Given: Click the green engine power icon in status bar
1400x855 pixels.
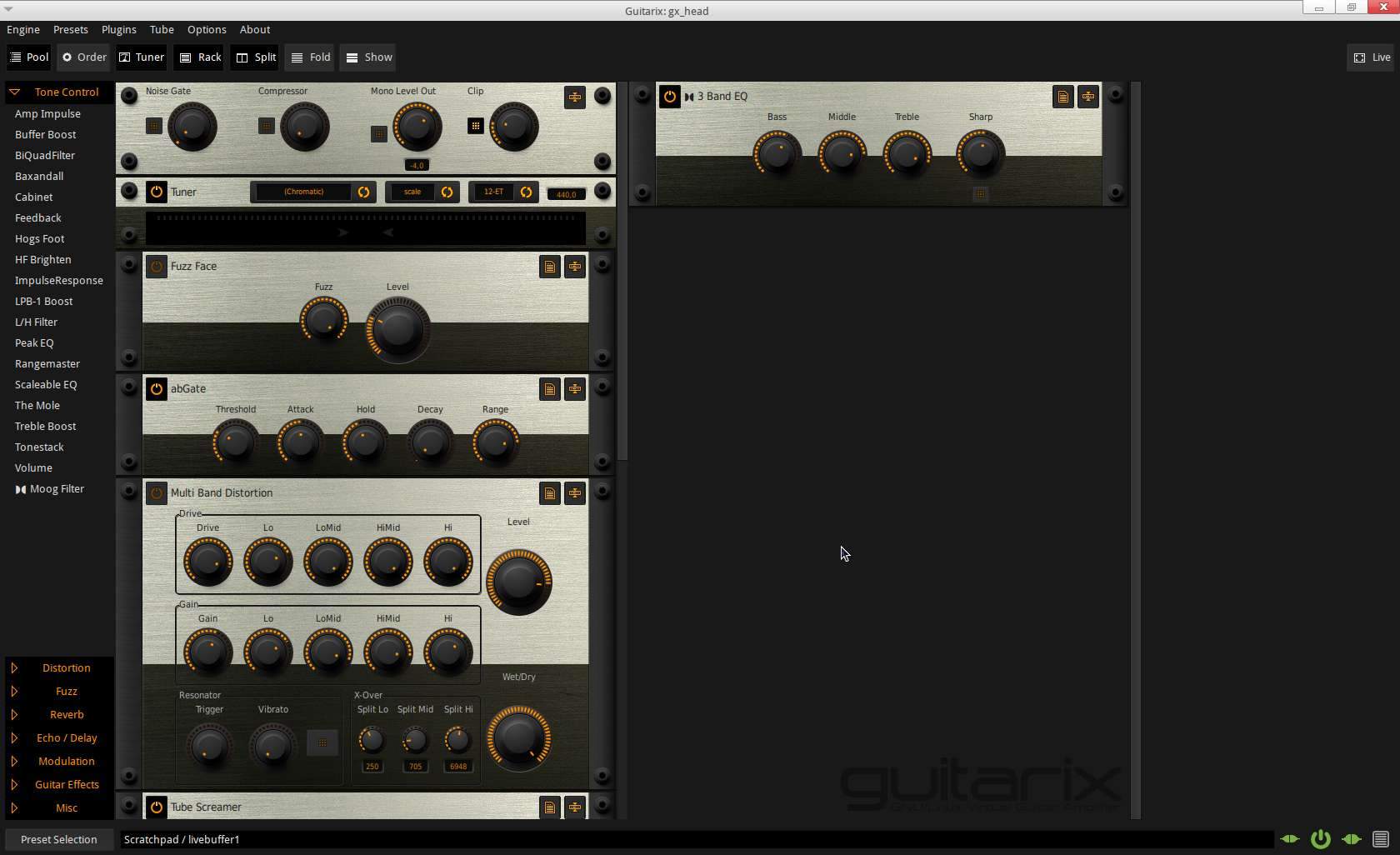Looking at the screenshot, I should point(1320,839).
